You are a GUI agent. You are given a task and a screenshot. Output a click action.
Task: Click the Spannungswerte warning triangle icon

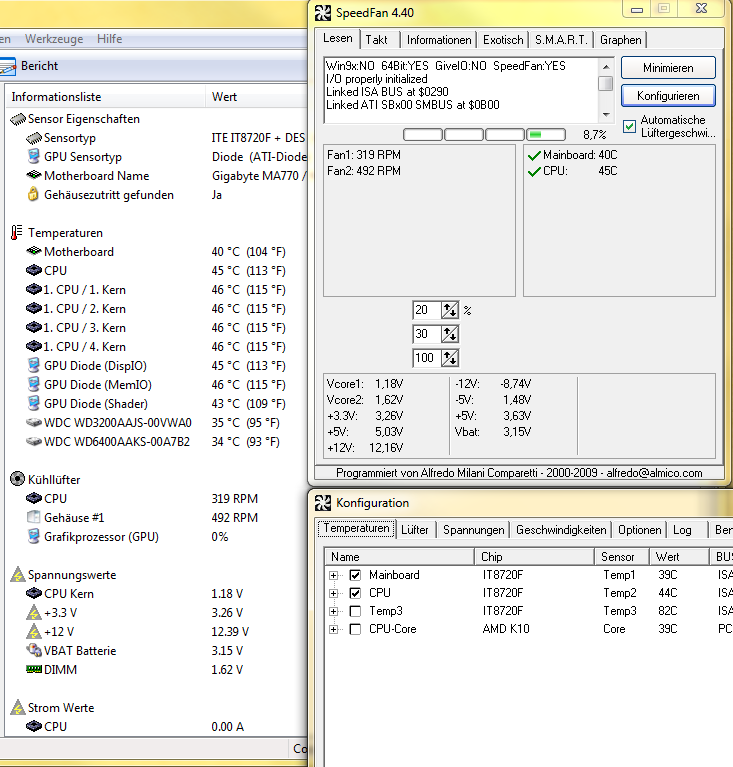click(18, 574)
